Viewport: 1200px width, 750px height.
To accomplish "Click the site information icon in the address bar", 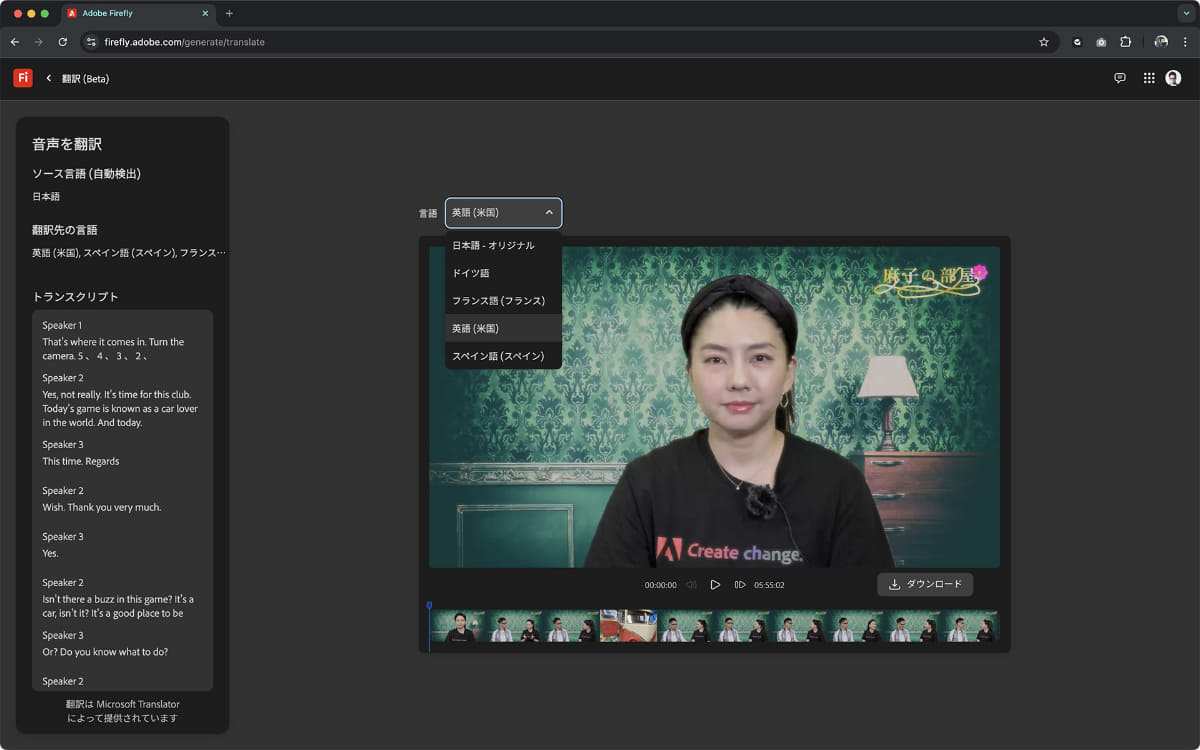I will click(91, 42).
